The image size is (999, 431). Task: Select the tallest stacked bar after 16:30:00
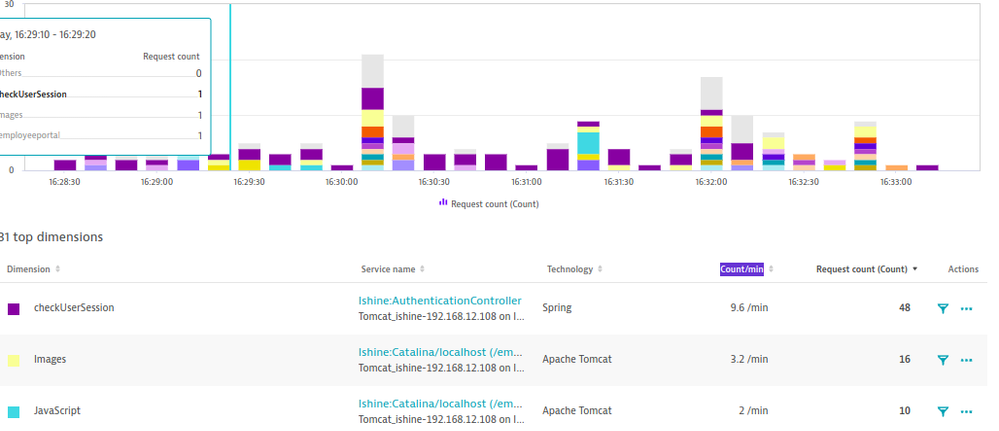point(373,113)
